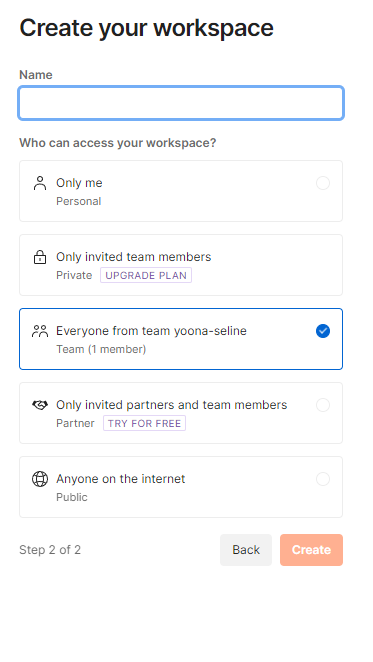Click the UPGRADE PLAN badge

[146, 275]
